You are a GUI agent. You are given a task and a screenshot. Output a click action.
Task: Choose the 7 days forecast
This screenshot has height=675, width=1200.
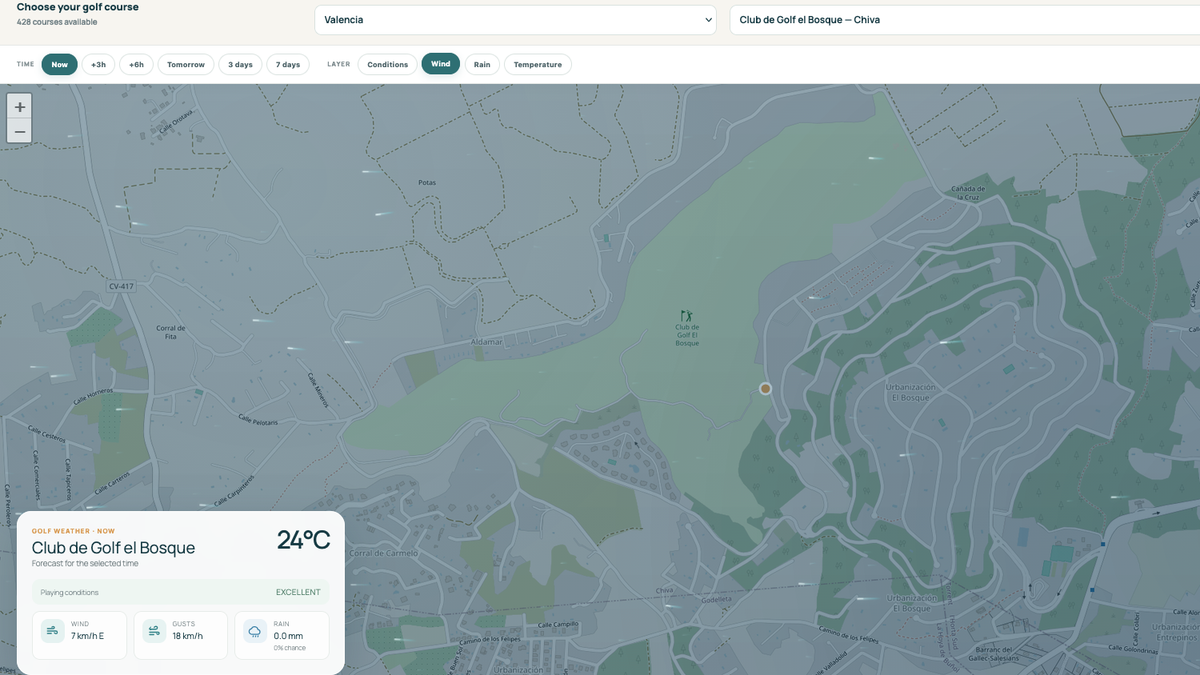(x=288, y=65)
